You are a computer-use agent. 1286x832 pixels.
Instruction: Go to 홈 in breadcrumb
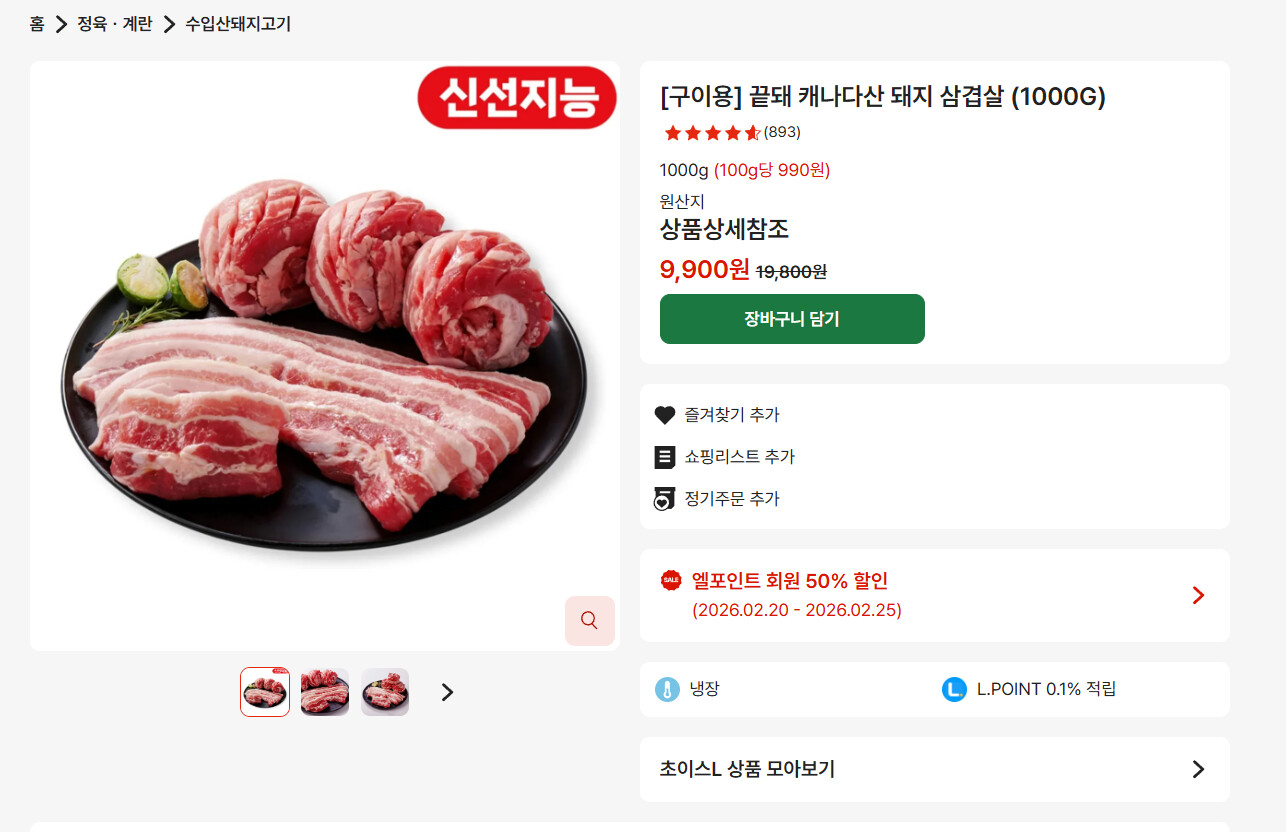click(x=37, y=24)
